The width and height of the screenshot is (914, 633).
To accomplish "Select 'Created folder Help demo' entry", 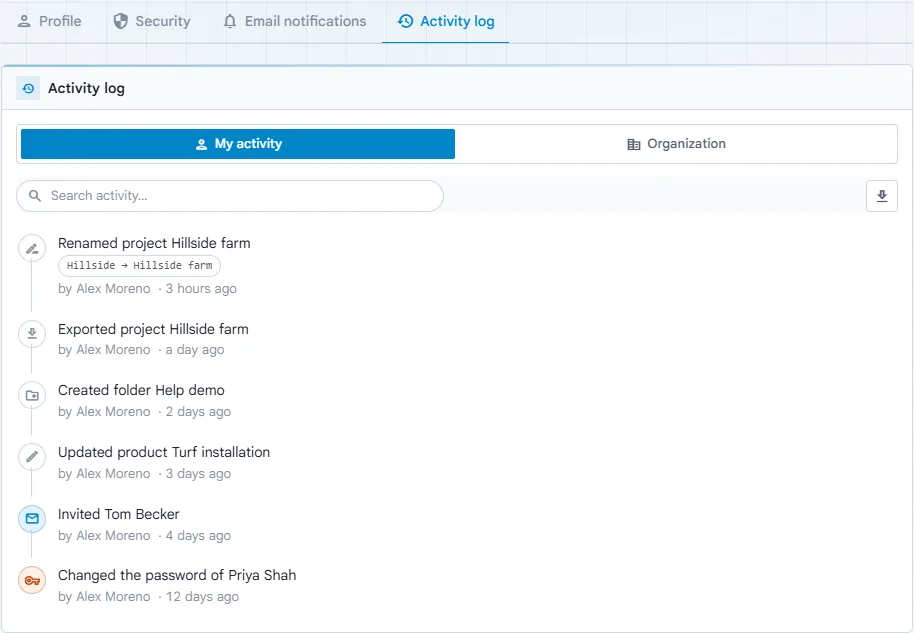I will click(x=141, y=390).
